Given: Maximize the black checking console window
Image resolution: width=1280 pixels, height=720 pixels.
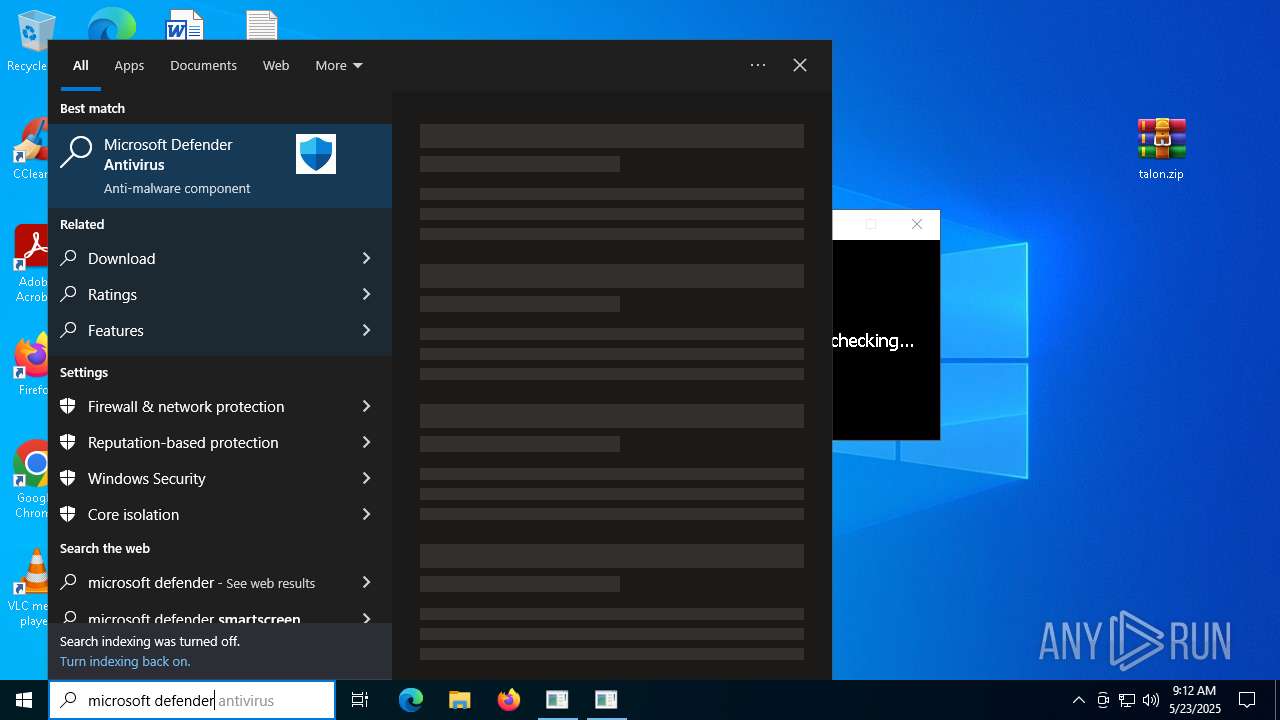Looking at the screenshot, I should click(x=871, y=225).
